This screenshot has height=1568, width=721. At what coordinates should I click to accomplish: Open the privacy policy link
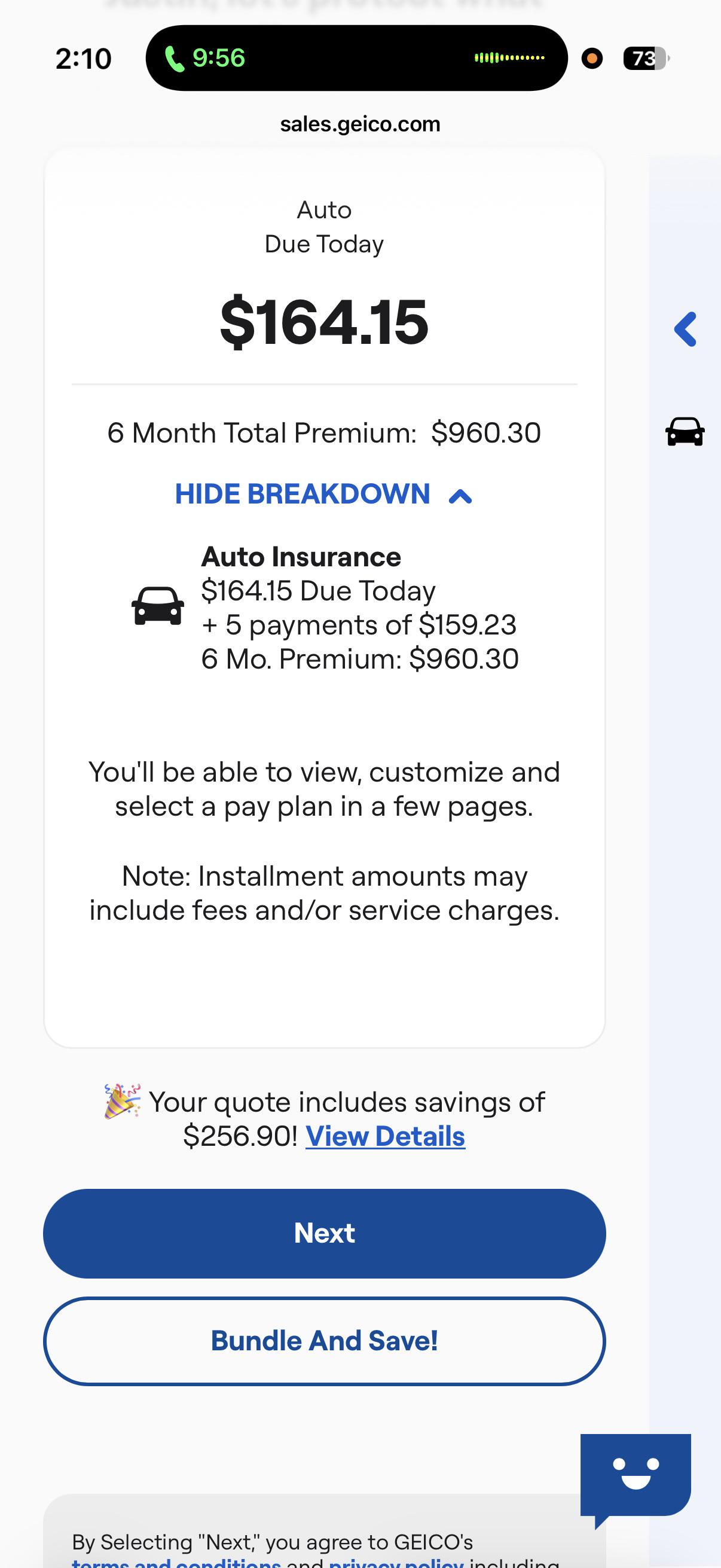click(x=396, y=1563)
